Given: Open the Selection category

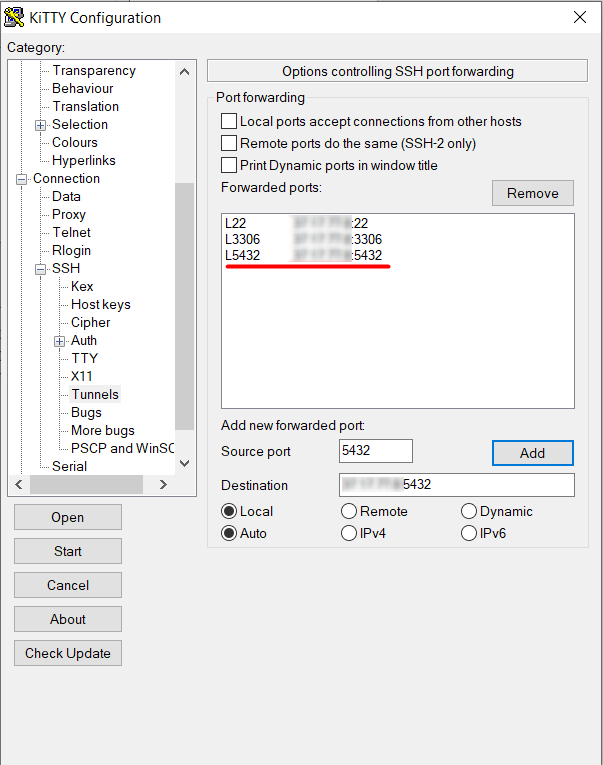Looking at the screenshot, I should [x=80, y=125].
